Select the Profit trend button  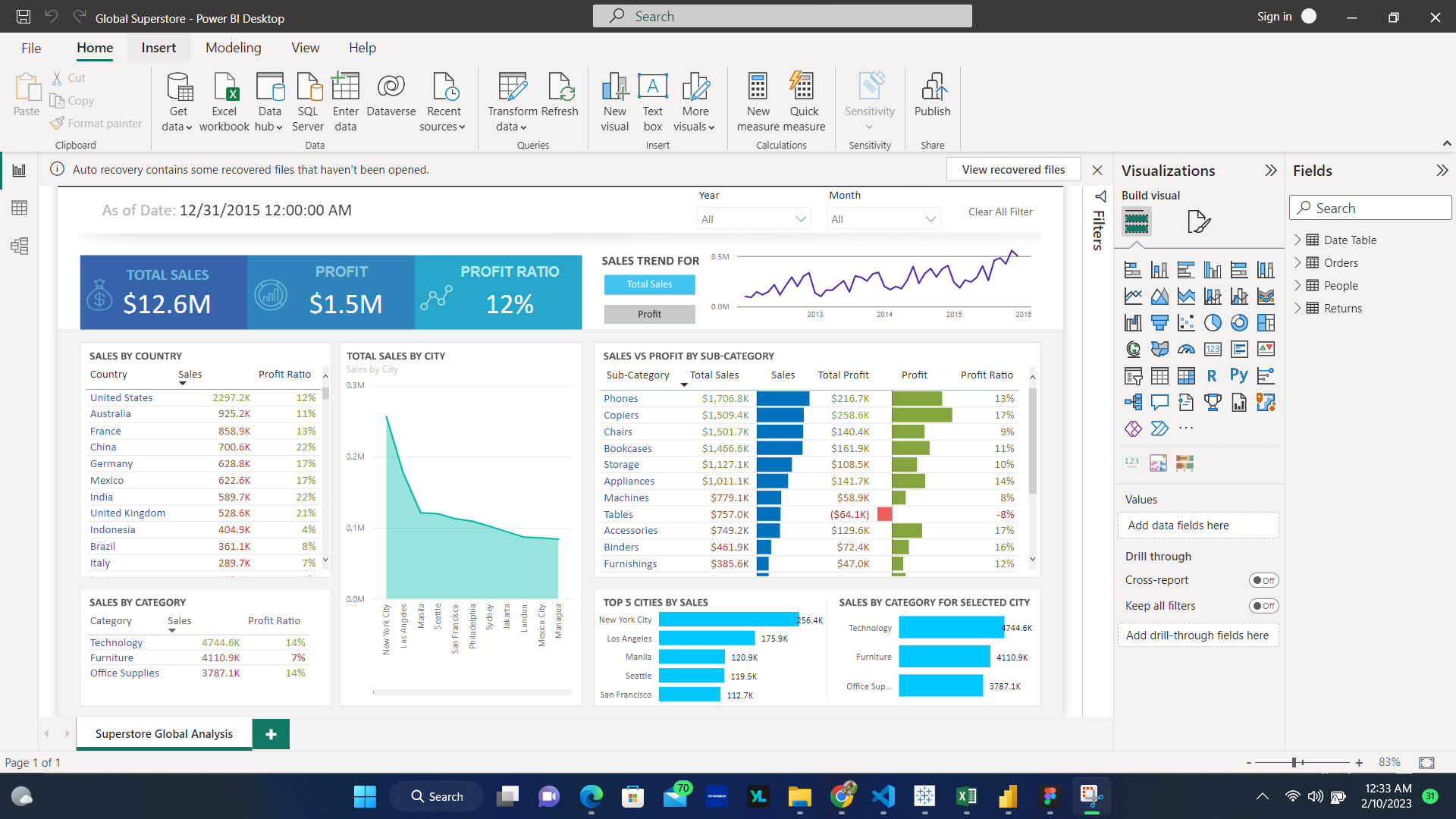coord(649,314)
